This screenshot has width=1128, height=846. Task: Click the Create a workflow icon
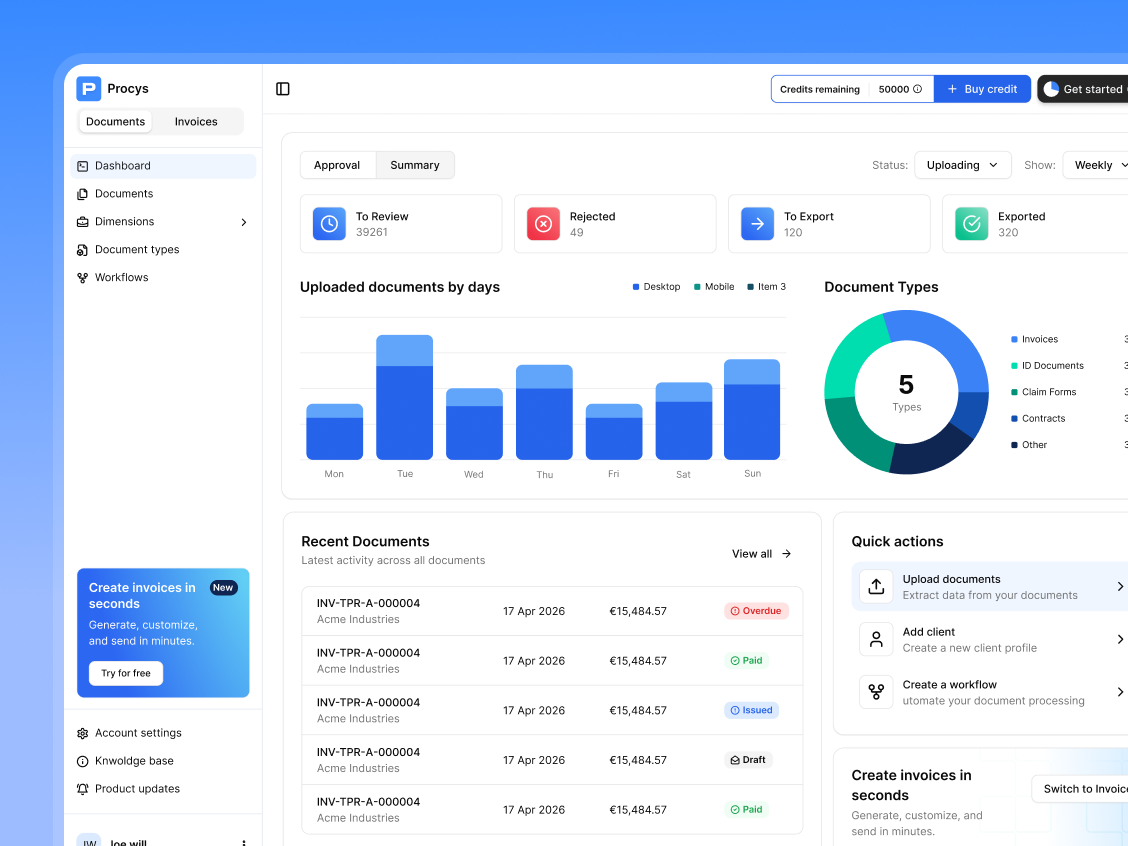tap(876, 692)
